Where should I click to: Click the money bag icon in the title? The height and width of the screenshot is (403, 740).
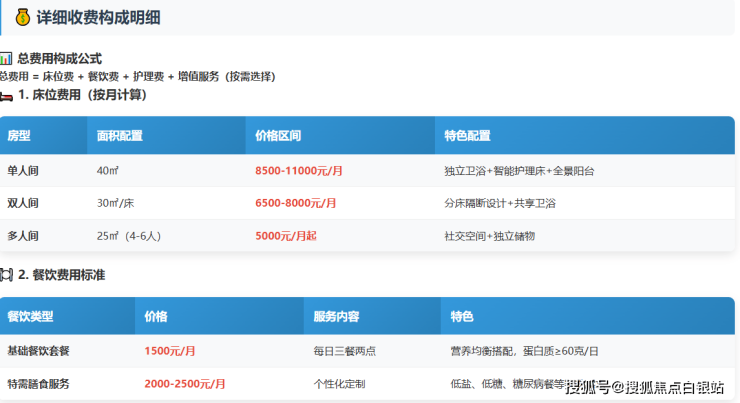[22, 17]
